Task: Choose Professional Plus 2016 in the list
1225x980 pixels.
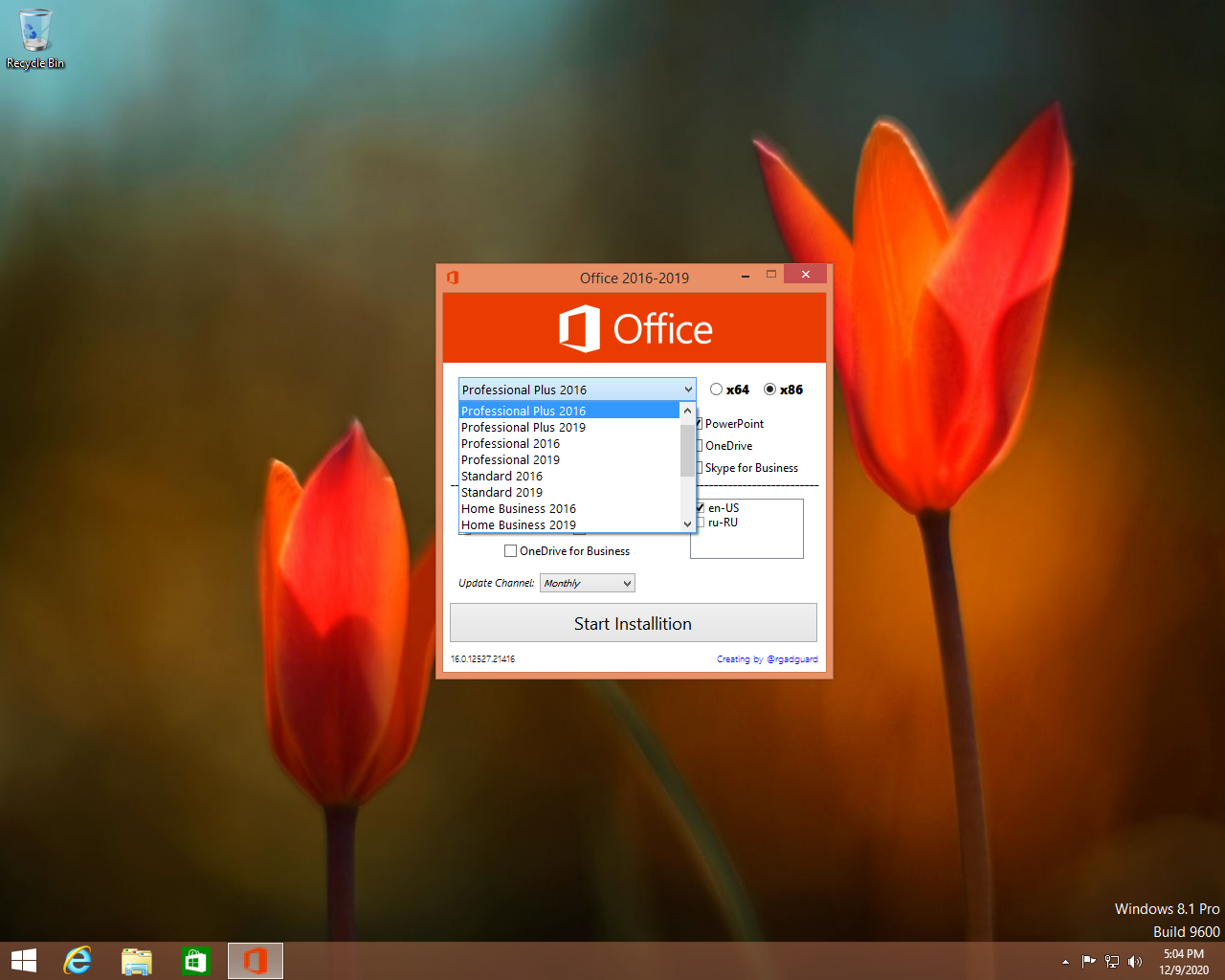Action: (569, 411)
